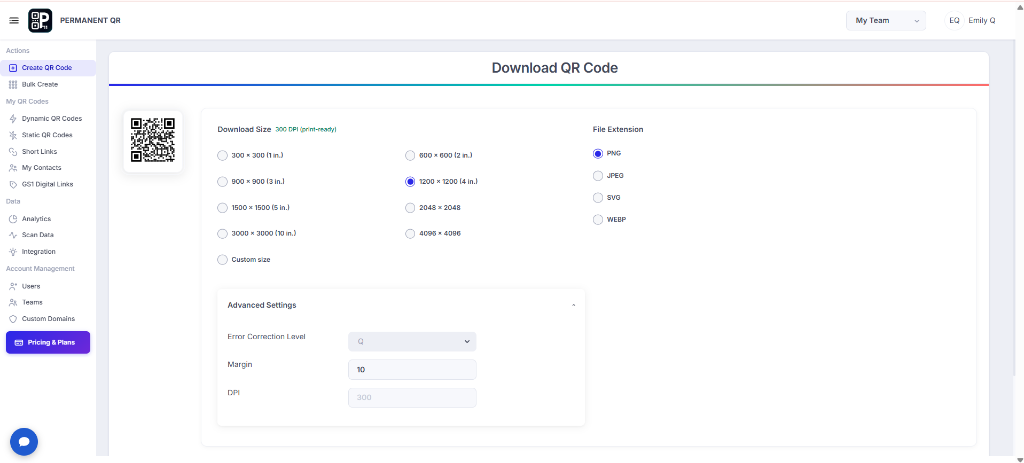The height and width of the screenshot is (463, 1024).
Task: Open the Create QR Code page
Action: [x=48, y=68]
